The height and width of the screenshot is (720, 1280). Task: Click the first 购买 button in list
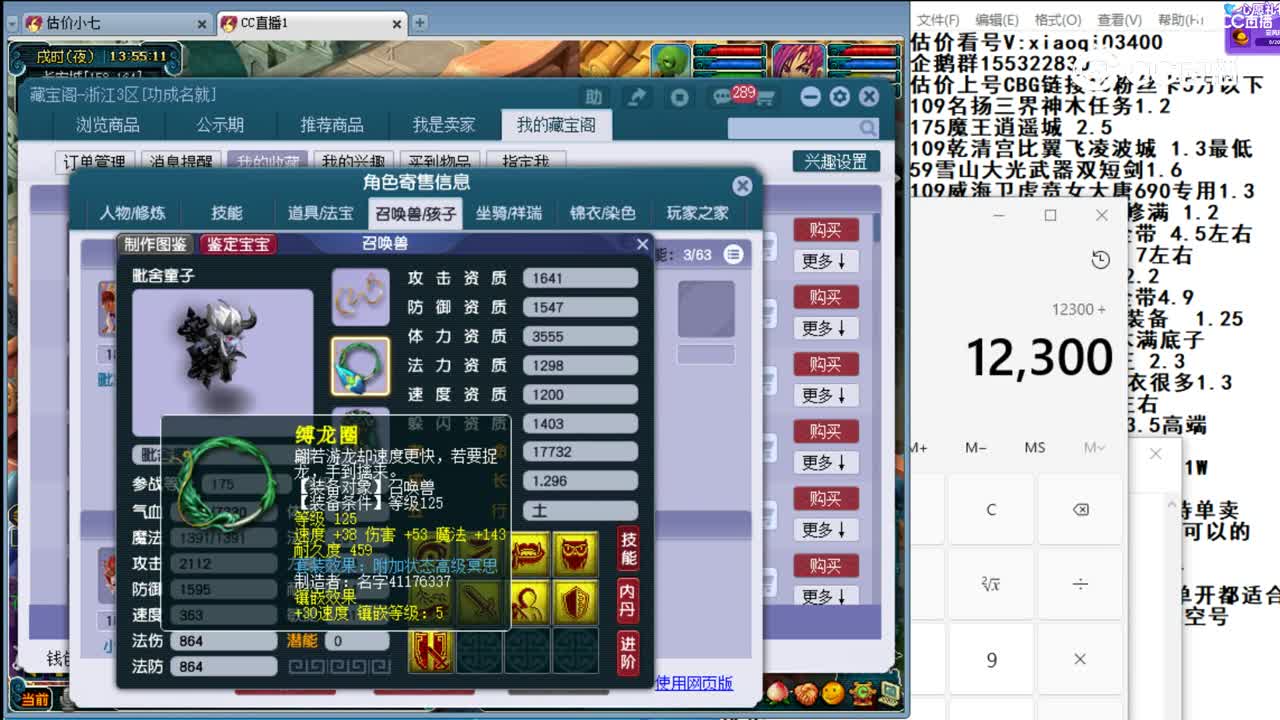click(x=826, y=230)
